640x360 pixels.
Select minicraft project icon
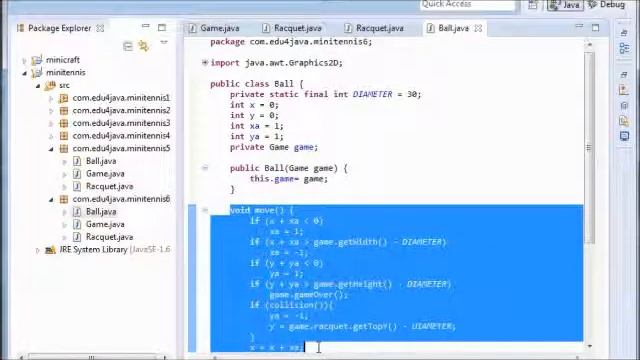coord(37,60)
